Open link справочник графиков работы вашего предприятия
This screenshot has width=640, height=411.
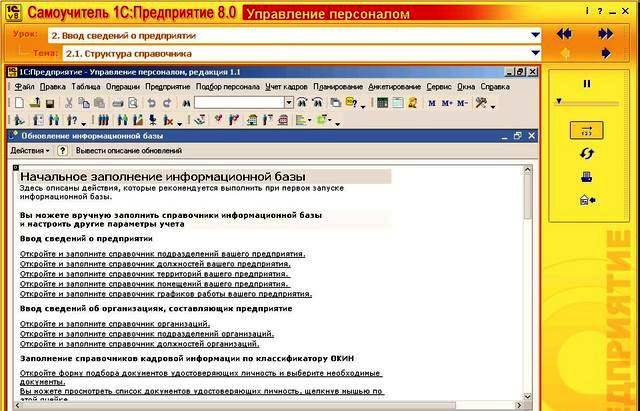tap(166, 294)
